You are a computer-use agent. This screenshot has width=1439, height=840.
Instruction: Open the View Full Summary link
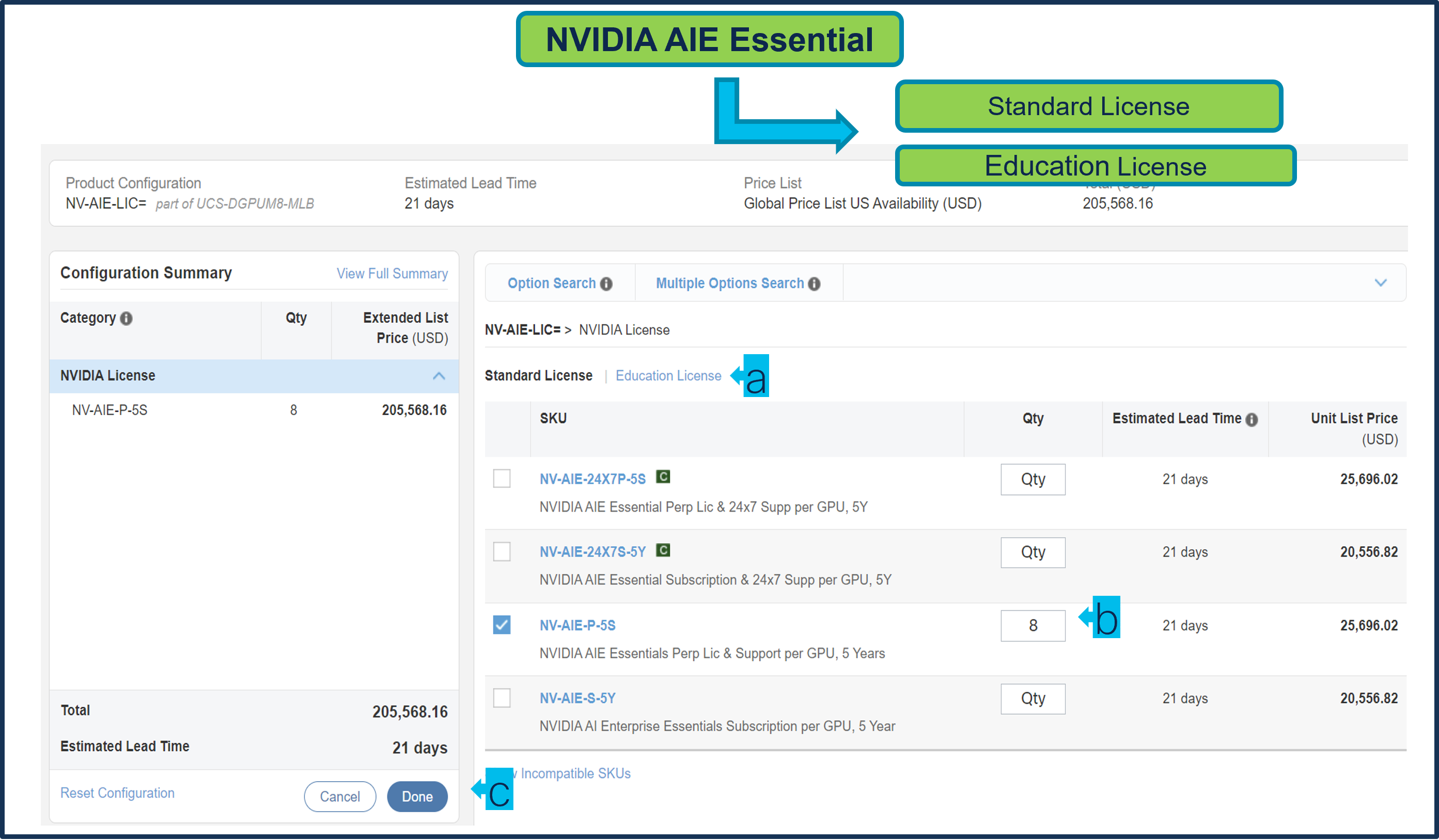[392, 273]
